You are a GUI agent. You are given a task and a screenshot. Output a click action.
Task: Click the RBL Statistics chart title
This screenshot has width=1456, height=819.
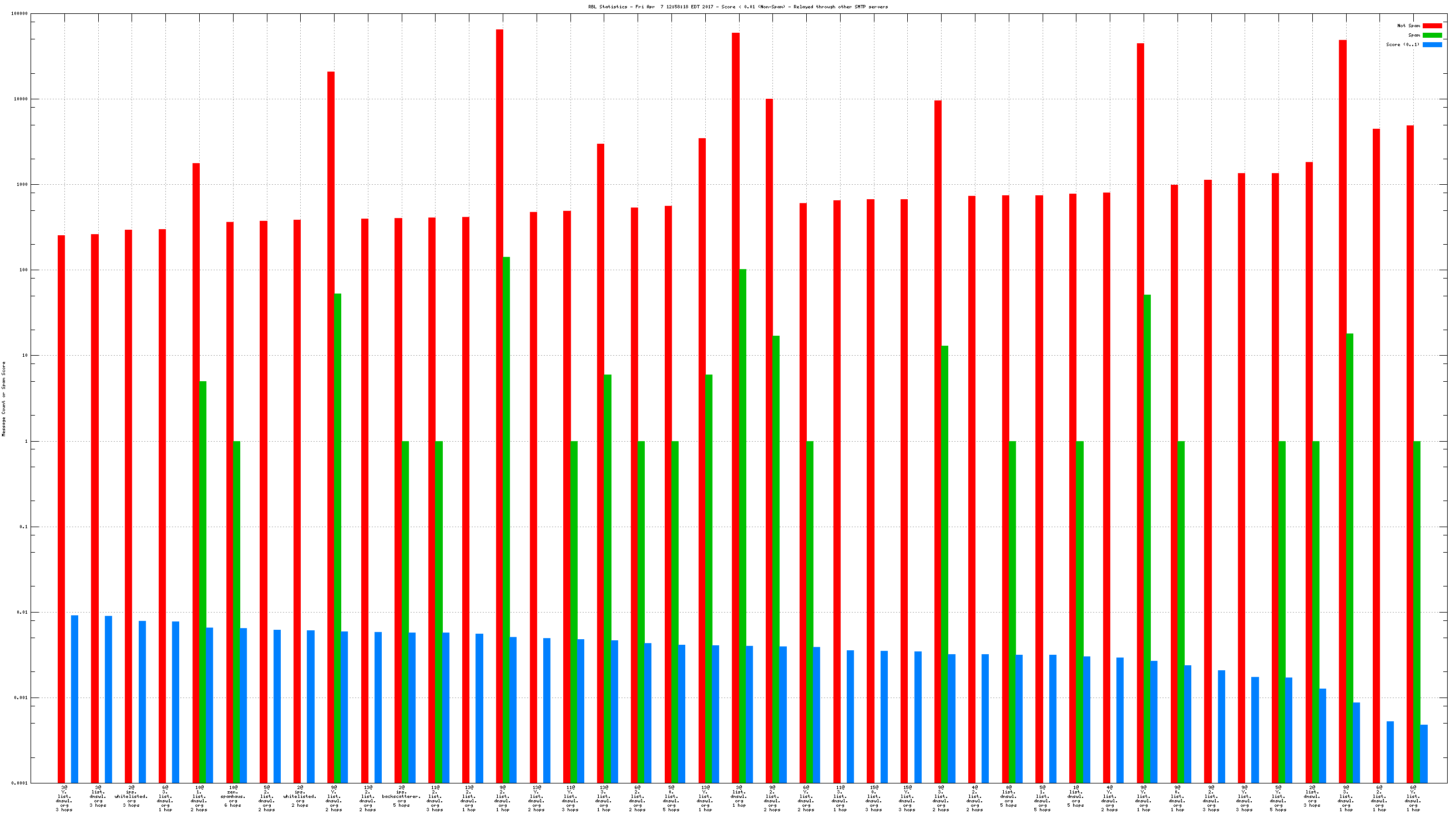coord(737,7)
